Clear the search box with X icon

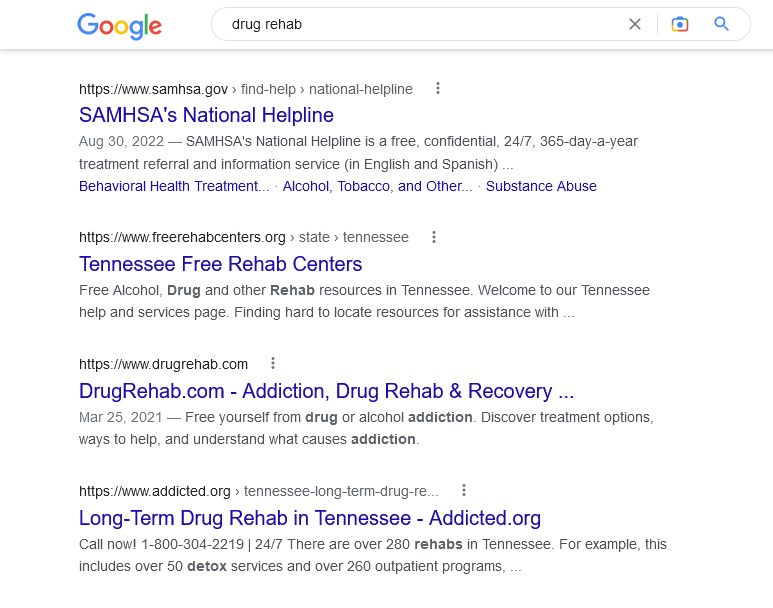click(635, 24)
